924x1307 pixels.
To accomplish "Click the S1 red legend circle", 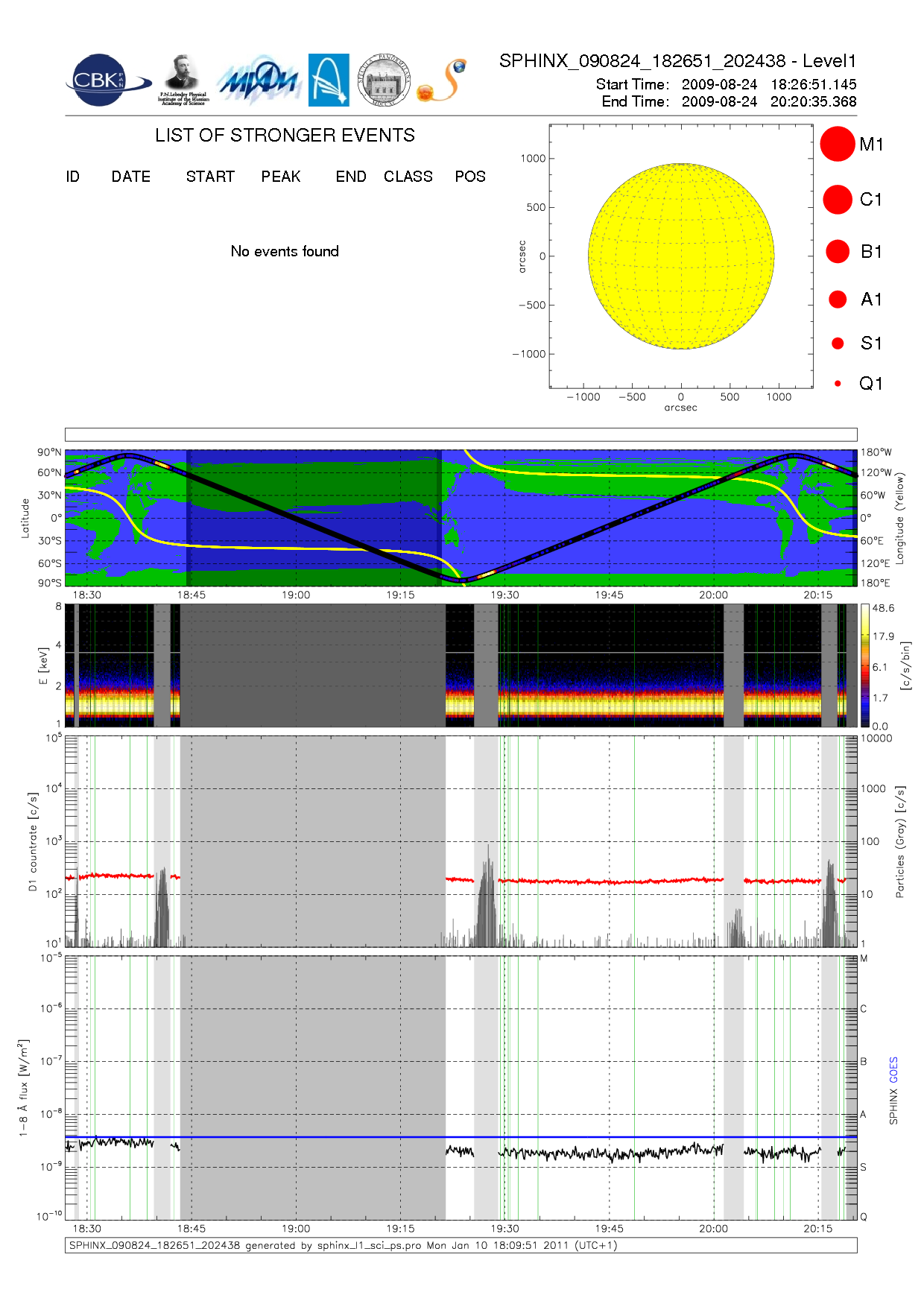I will click(838, 344).
